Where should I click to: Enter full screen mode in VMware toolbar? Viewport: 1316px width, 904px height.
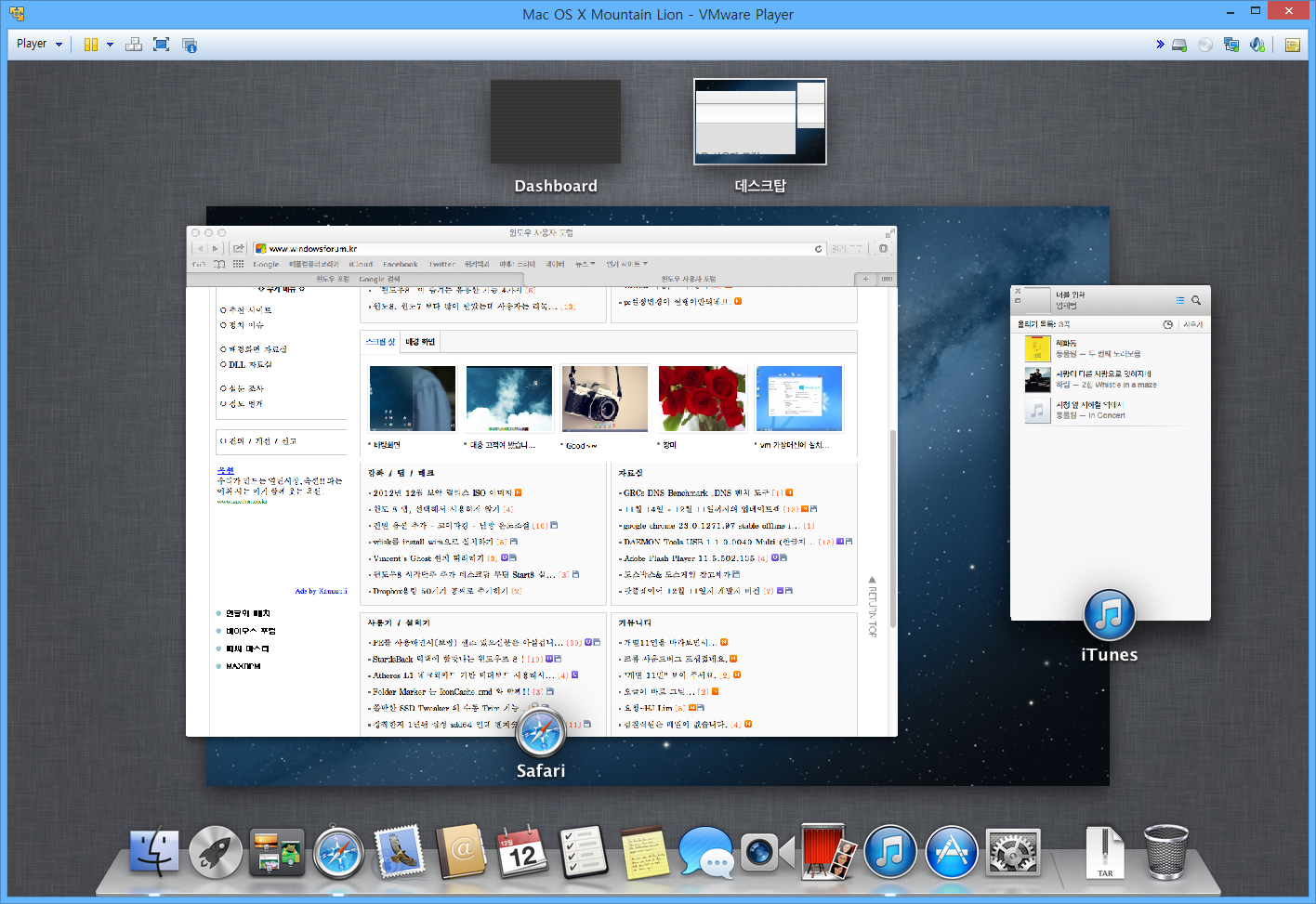pos(162,45)
